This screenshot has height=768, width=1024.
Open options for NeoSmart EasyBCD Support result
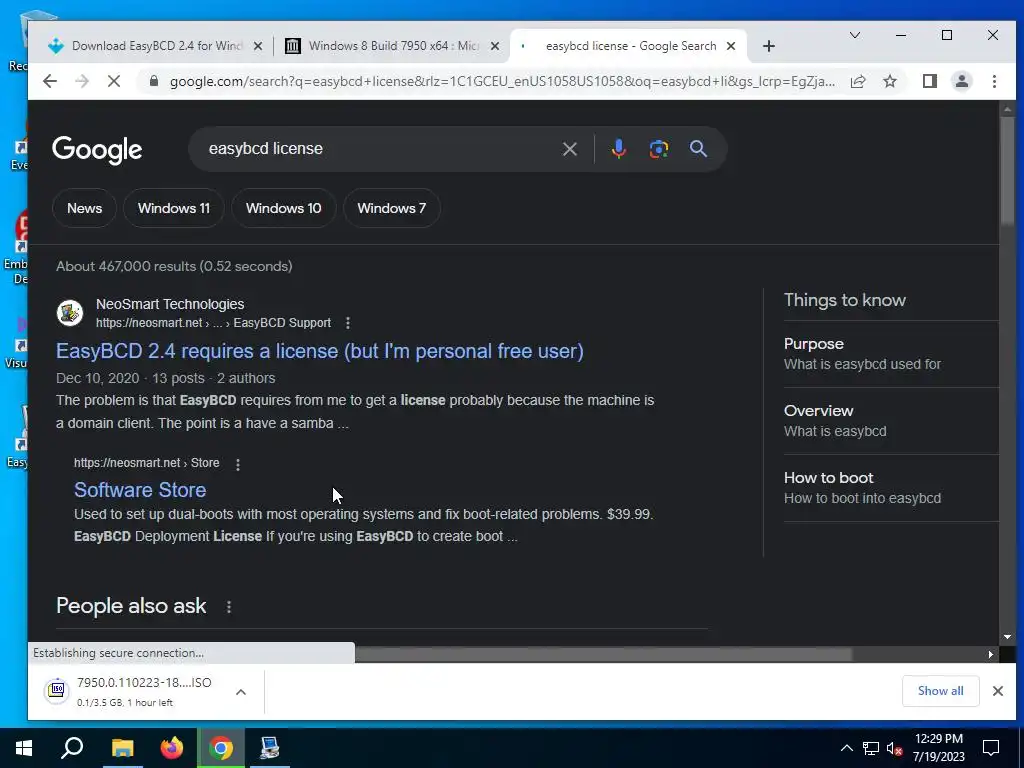click(348, 323)
